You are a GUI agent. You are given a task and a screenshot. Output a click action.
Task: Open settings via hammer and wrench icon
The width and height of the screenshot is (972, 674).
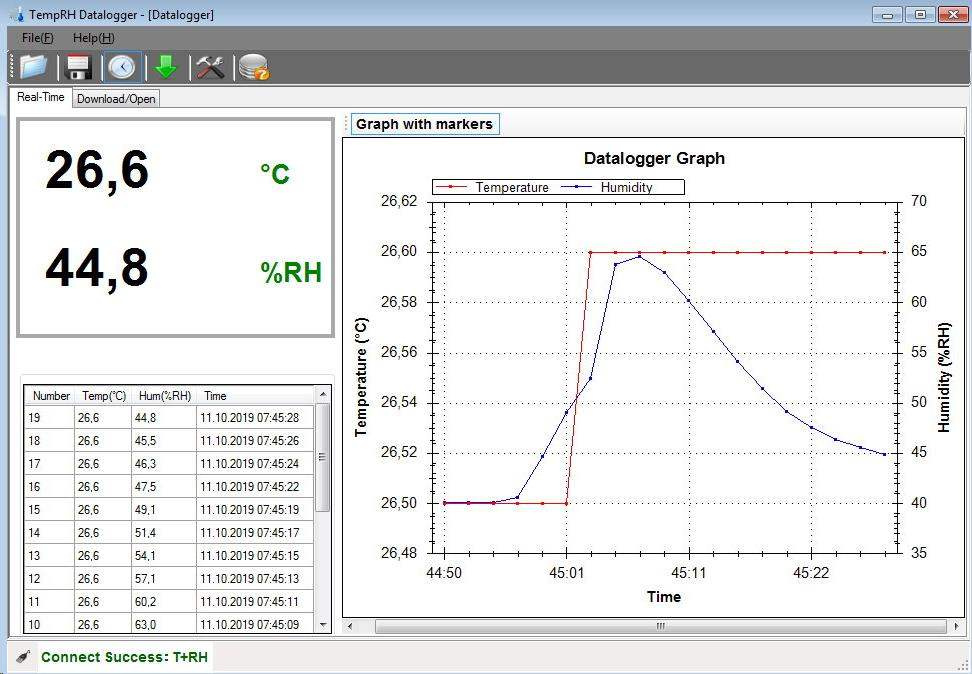(210, 67)
